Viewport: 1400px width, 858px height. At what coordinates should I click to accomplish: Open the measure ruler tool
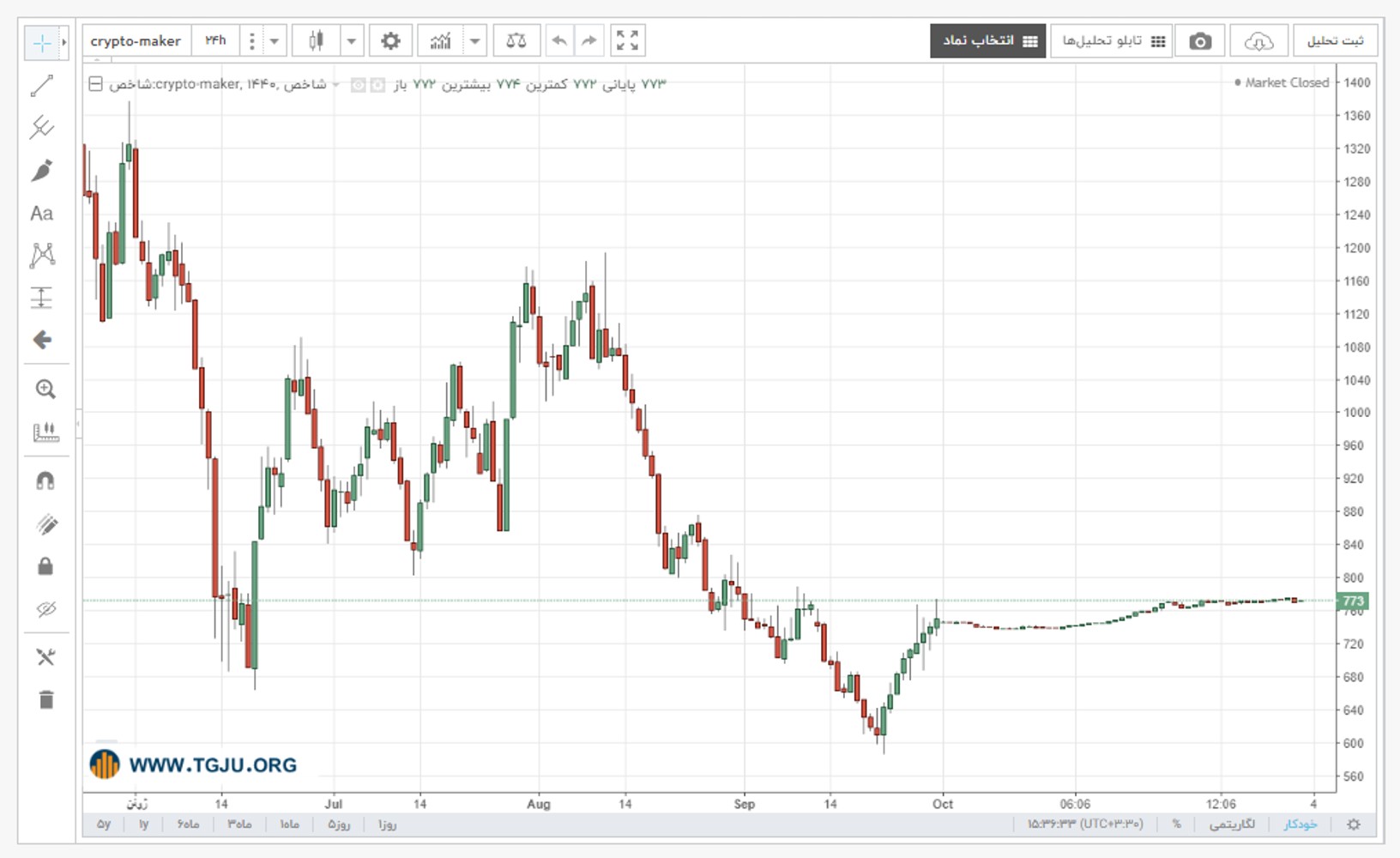tap(45, 432)
